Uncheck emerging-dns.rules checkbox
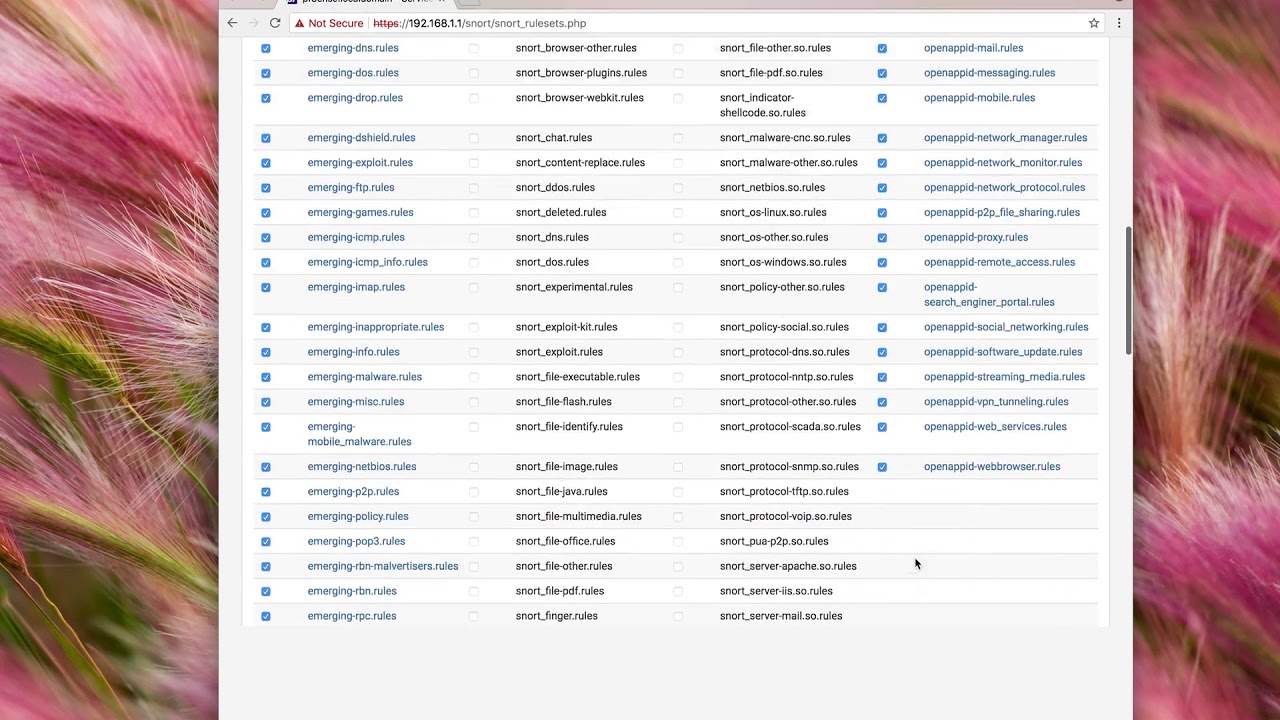1280x720 pixels. [266, 48]
